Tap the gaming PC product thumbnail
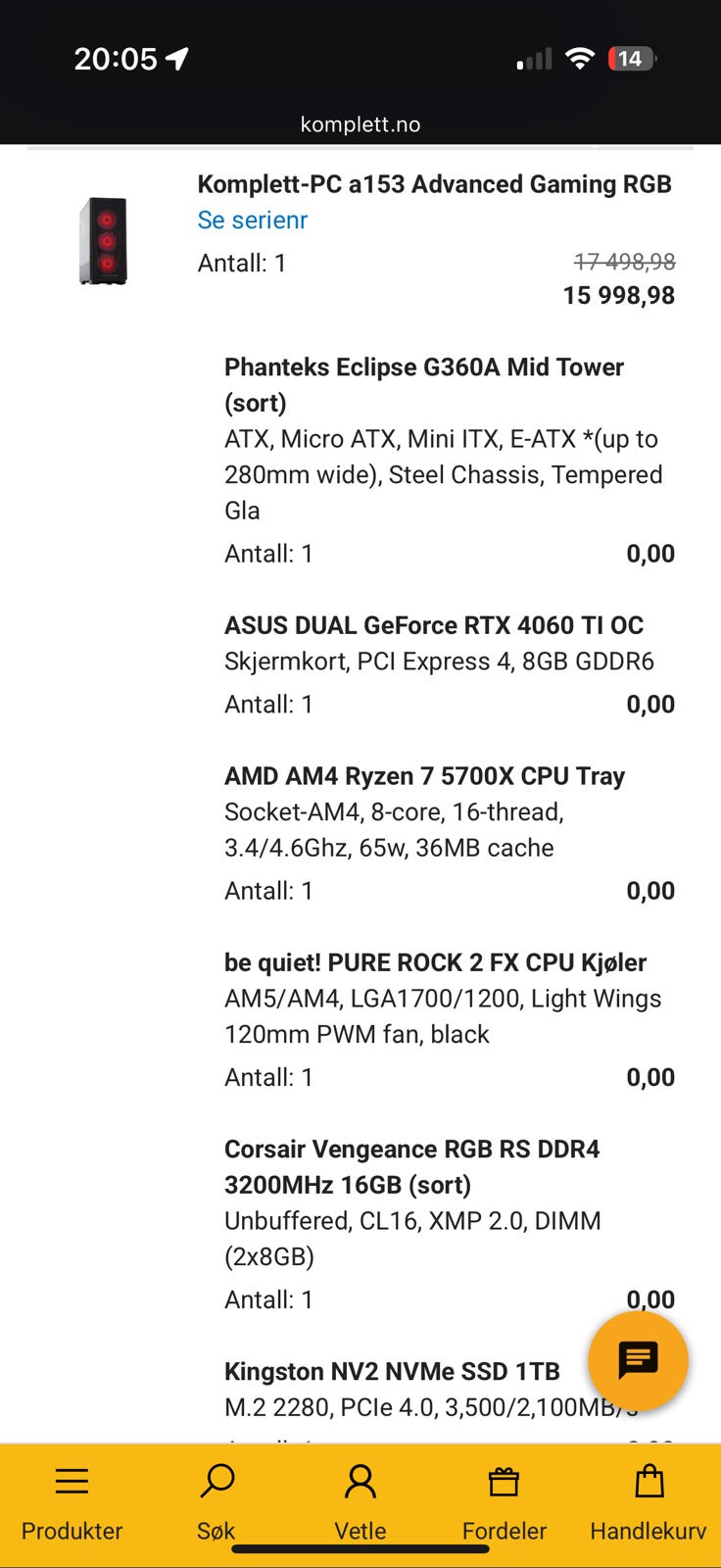The image size is (721, 1568). click(104, 241)
